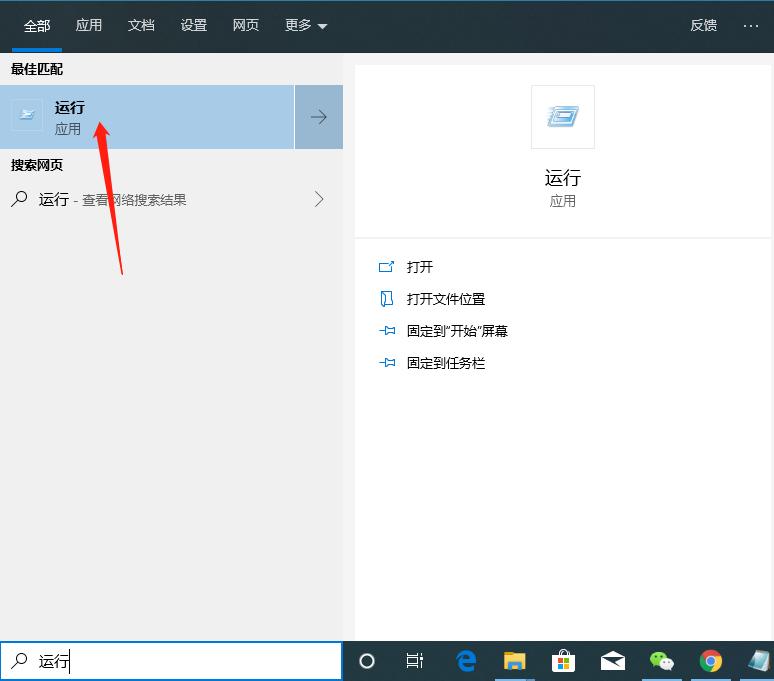Click the search box magnifier icon
Screen dimensions: 774x681
coord(19,660)
